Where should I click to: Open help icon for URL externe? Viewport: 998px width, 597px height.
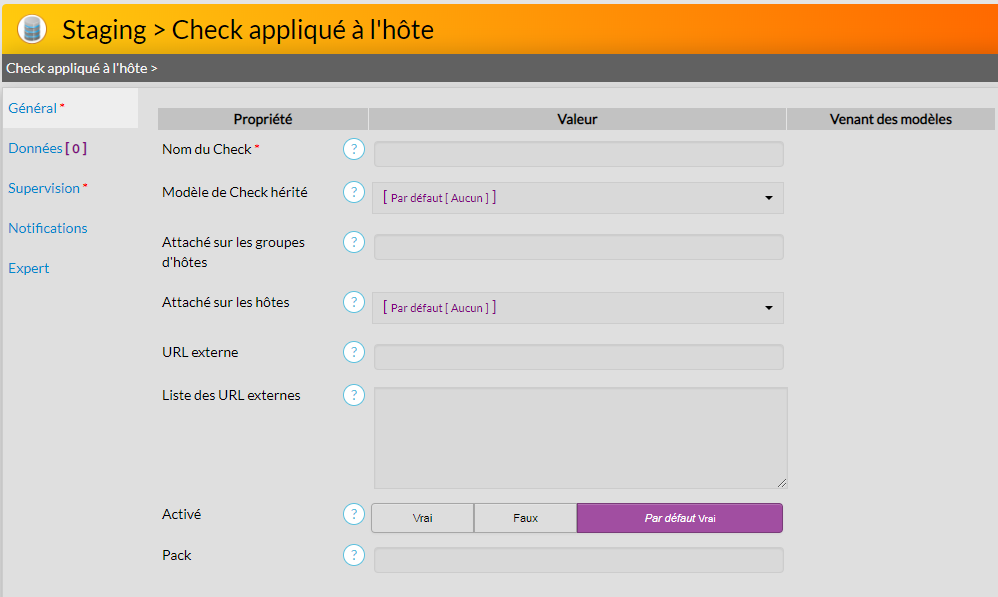[x=354, y=352]
